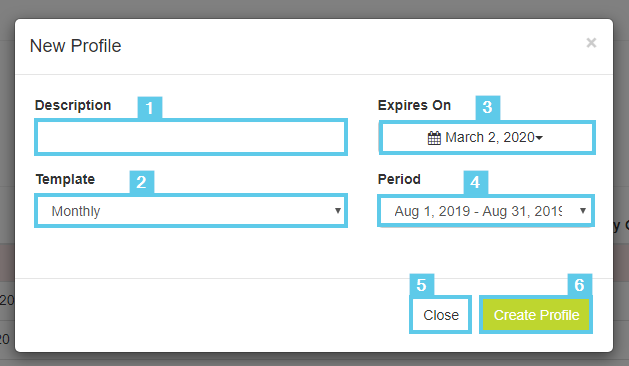Click the Expires On label
Image resolution: width=629 pixels, height=366 pixels.
[414, 105]
